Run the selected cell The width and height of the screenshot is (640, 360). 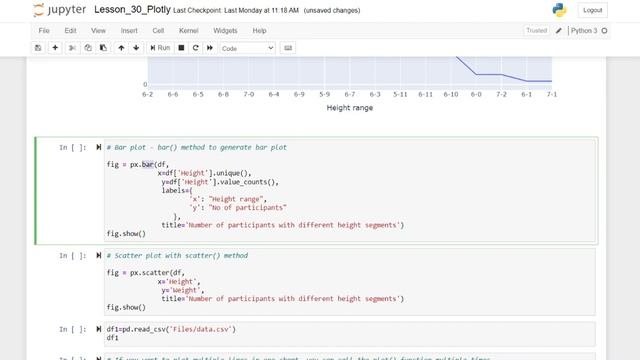click(x=160, y=48)
